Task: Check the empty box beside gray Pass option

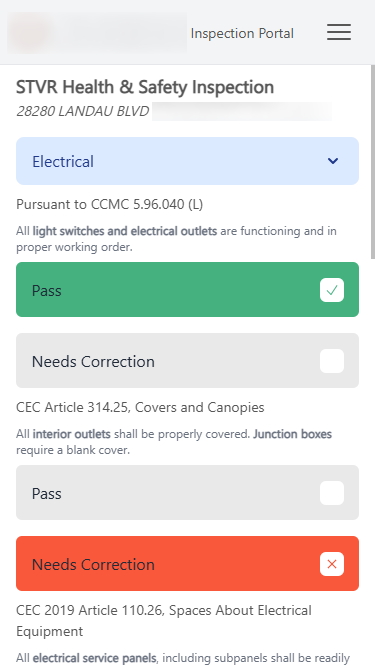Action: (332, 493)
